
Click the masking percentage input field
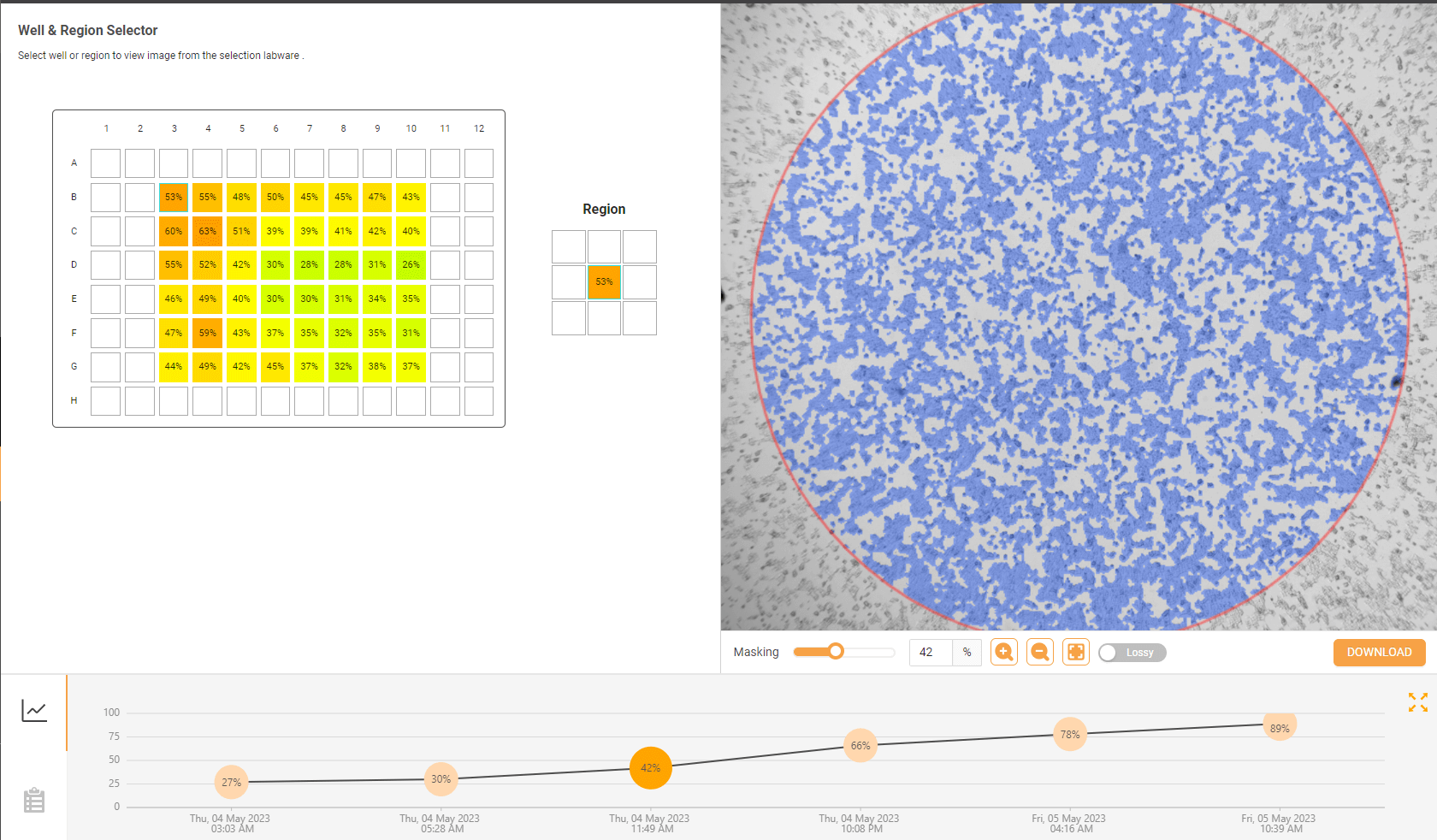tap(930, 653)
